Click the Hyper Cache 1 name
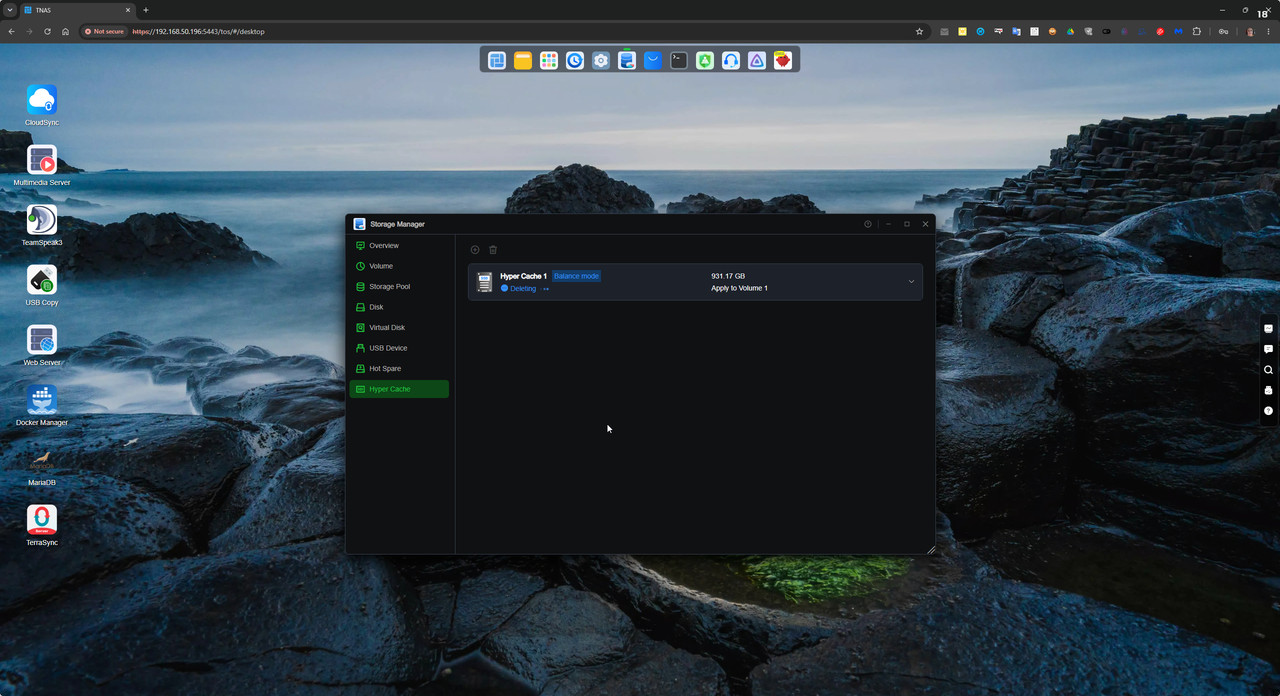This screenshot has height=696, width=1280. click(x=523, y=276)
